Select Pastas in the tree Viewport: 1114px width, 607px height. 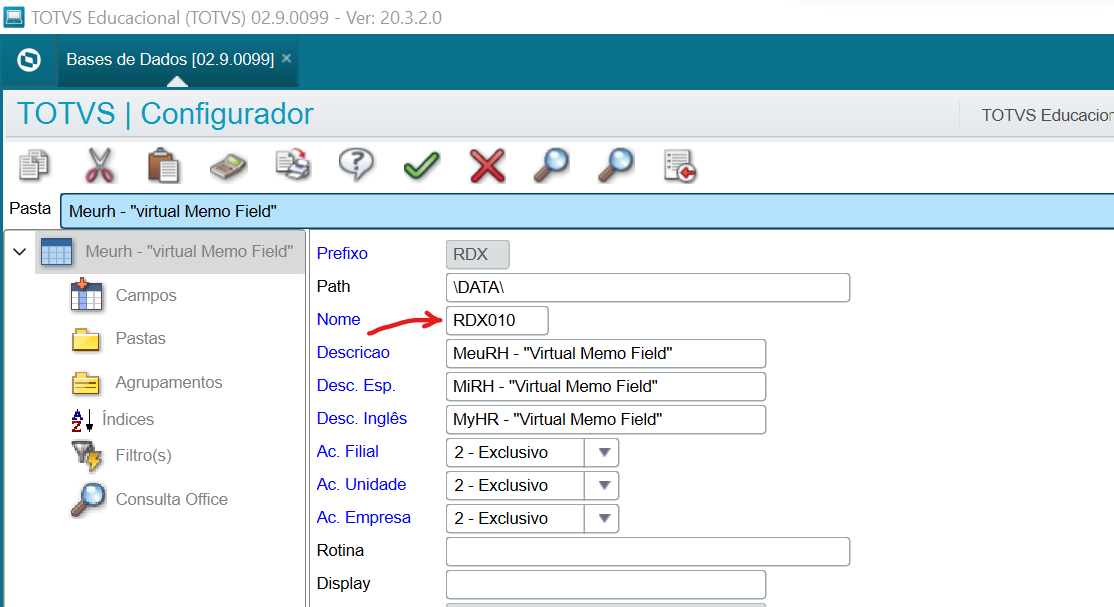[x=141, y=338]
